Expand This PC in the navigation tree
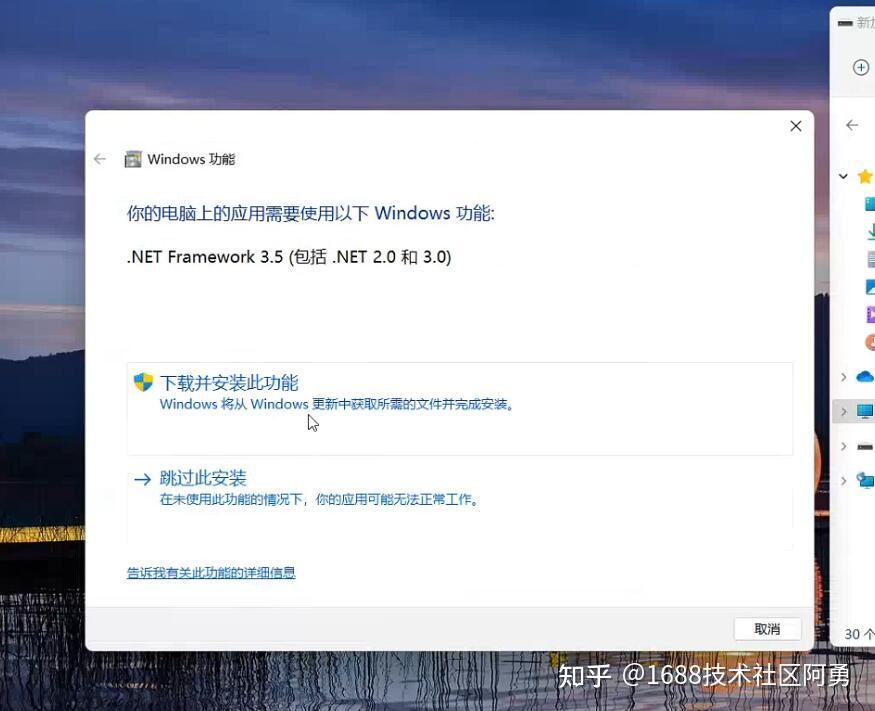 point(845,411)
